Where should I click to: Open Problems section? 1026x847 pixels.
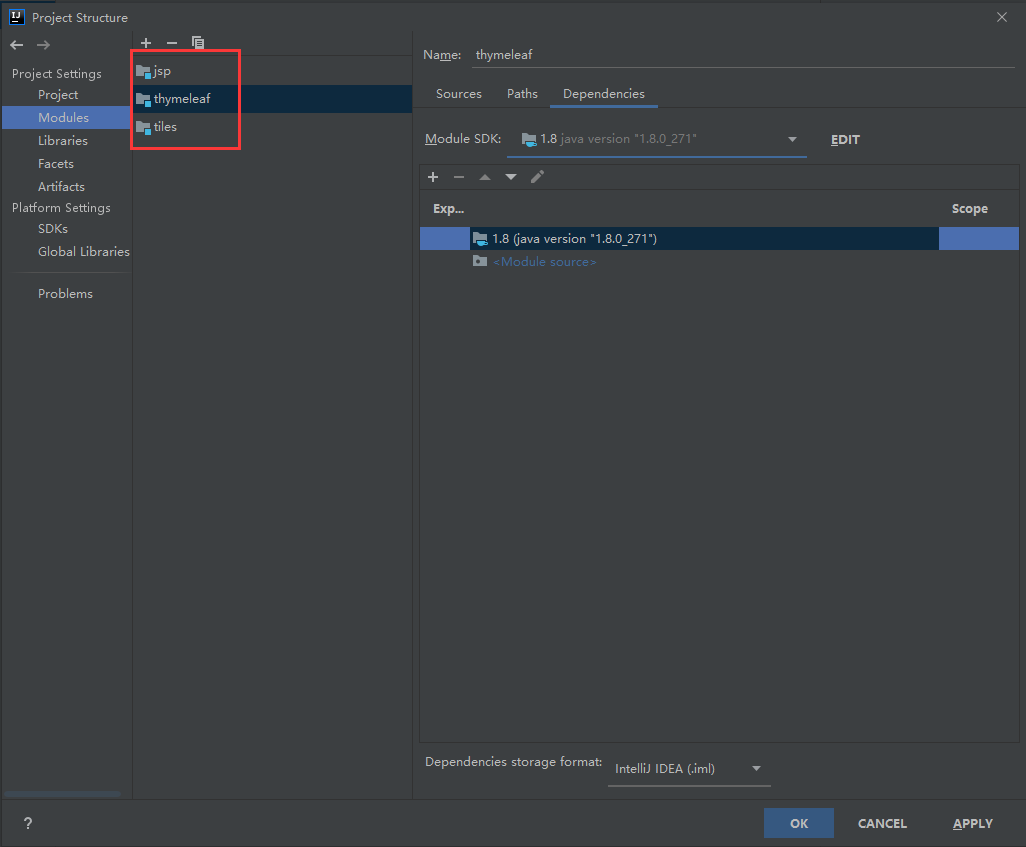(x=65, y=294)
